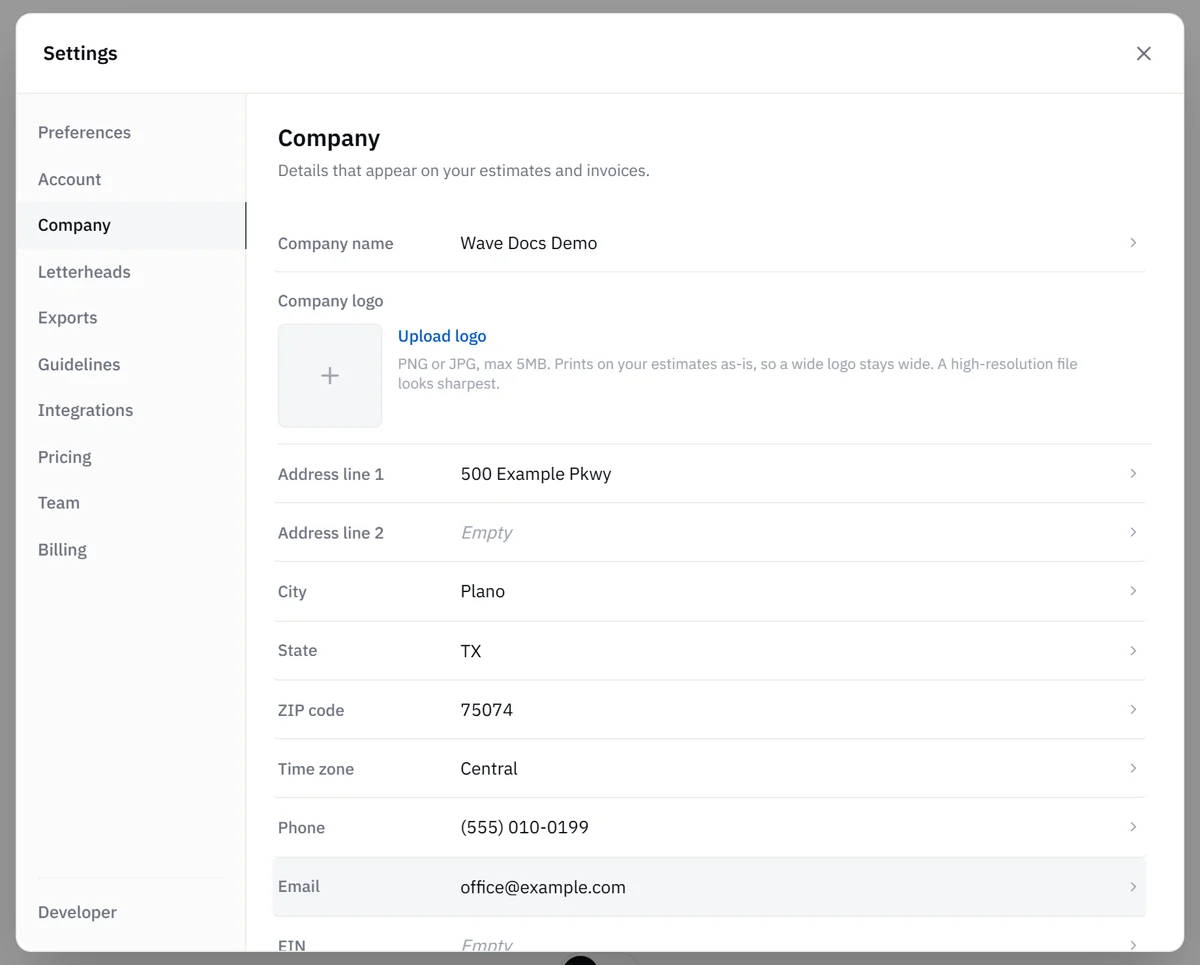The image size is (1200, 965).
Task: Click the ZIP code field label
Action: coord(311,710)
